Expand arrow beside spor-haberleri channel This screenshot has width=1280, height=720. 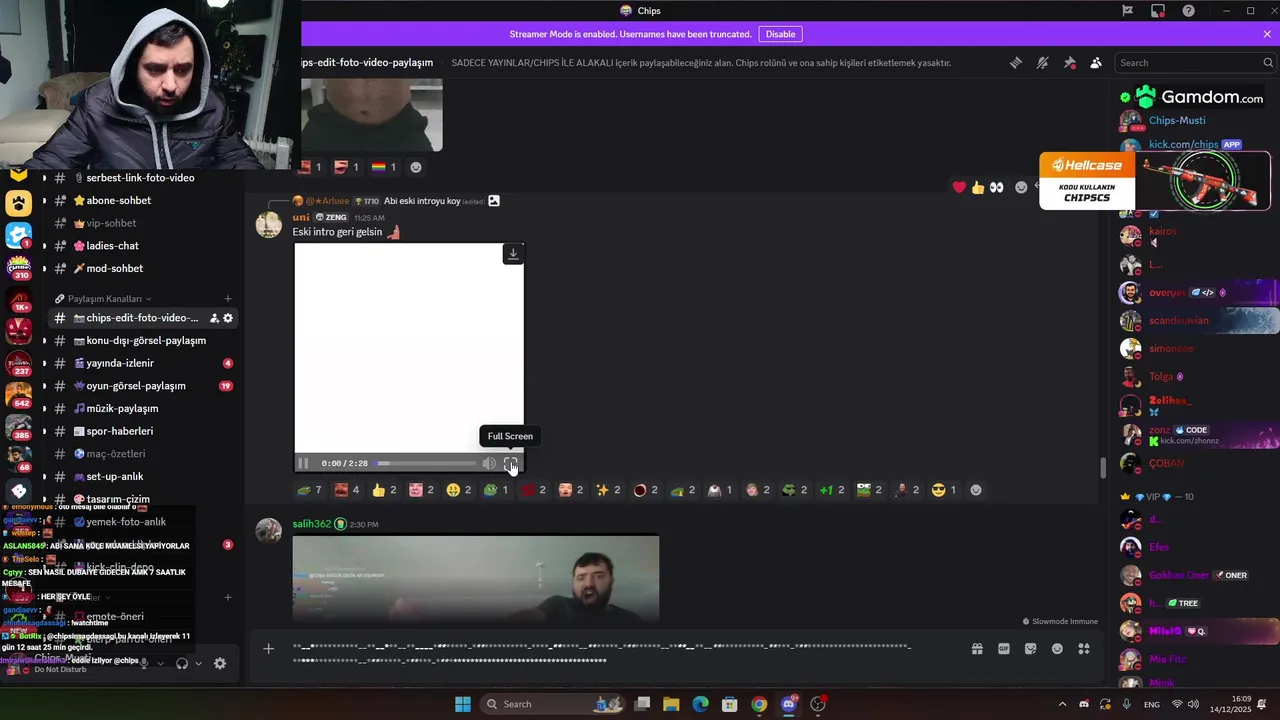[x=43, y=431]
